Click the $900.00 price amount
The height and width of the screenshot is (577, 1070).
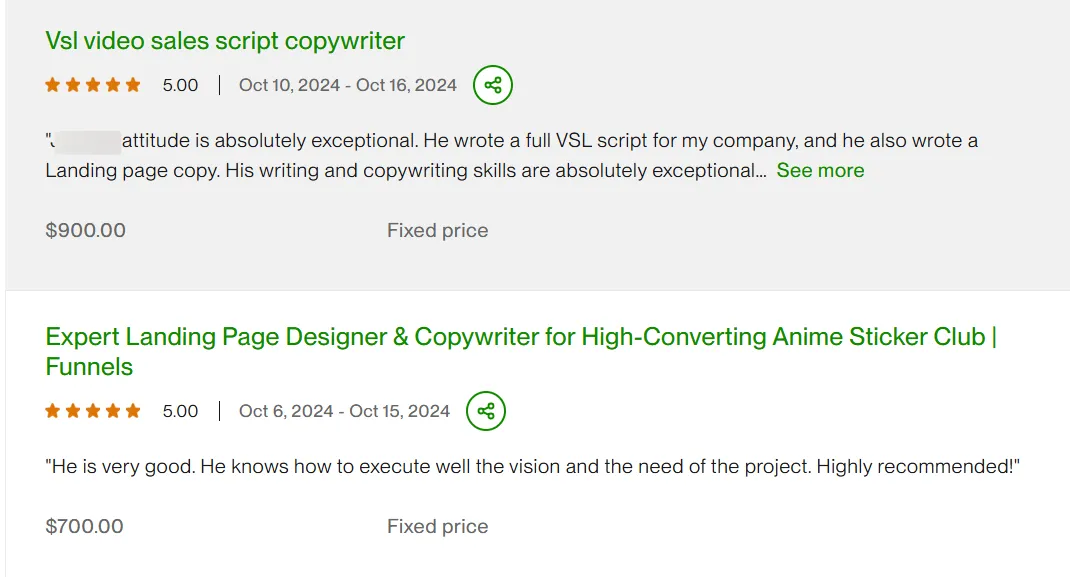coord(85,231)
